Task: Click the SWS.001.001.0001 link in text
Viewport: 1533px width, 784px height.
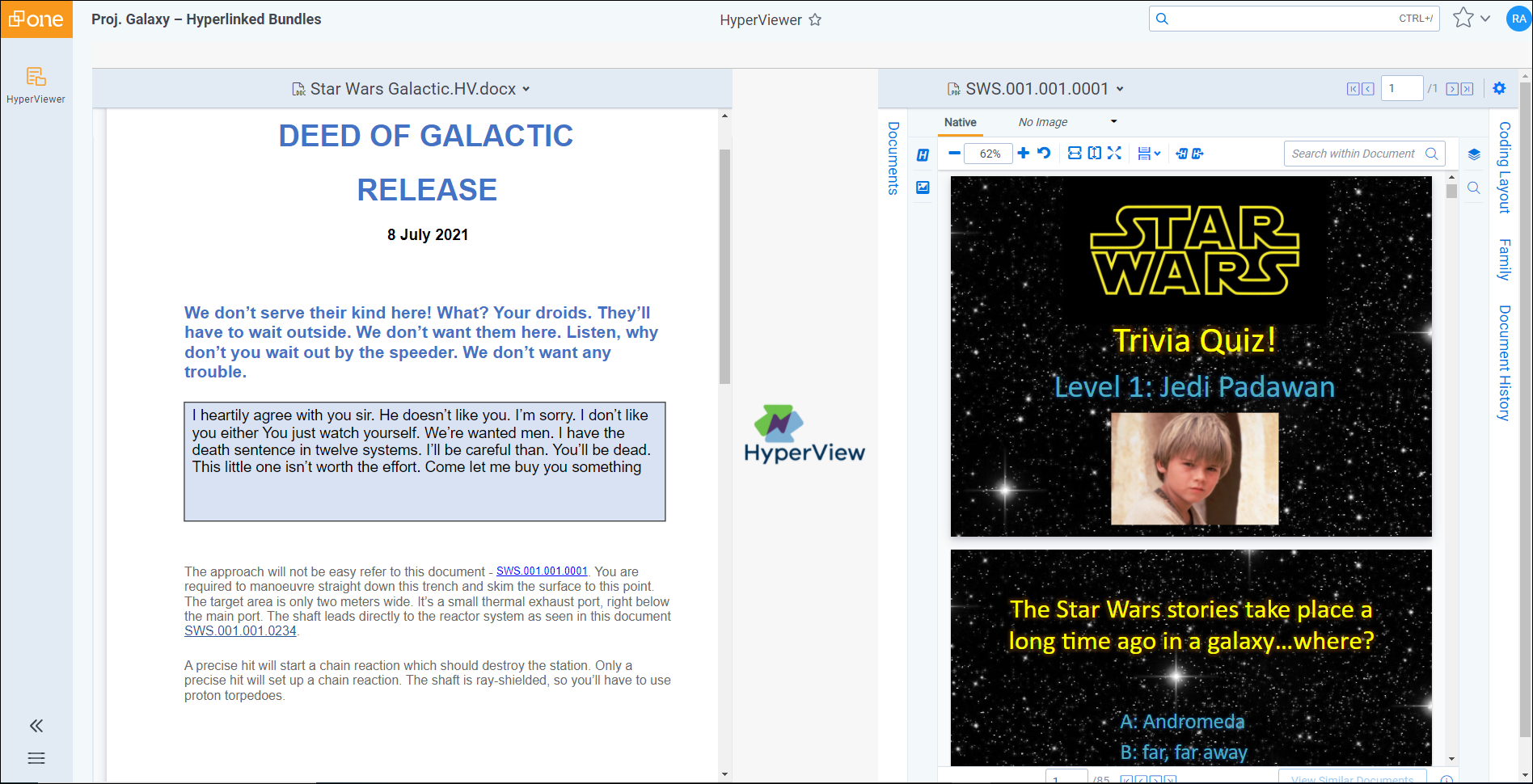Action: coord(542,571)
